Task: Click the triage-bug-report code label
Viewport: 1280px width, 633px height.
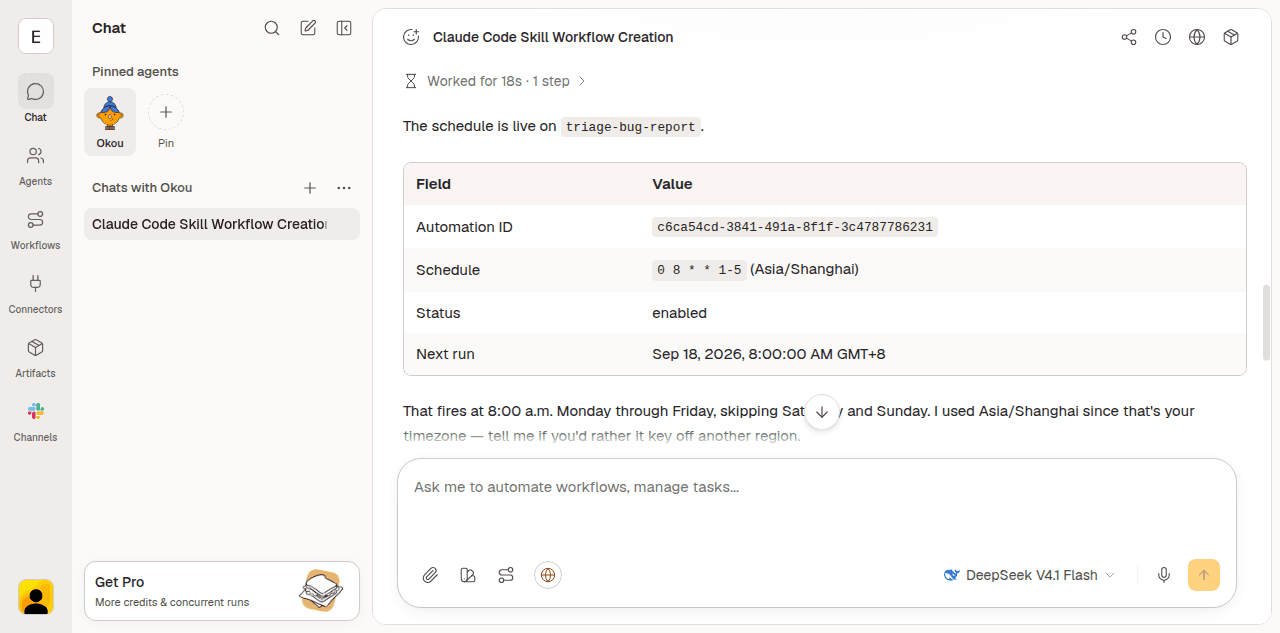Action: (630, 127)
